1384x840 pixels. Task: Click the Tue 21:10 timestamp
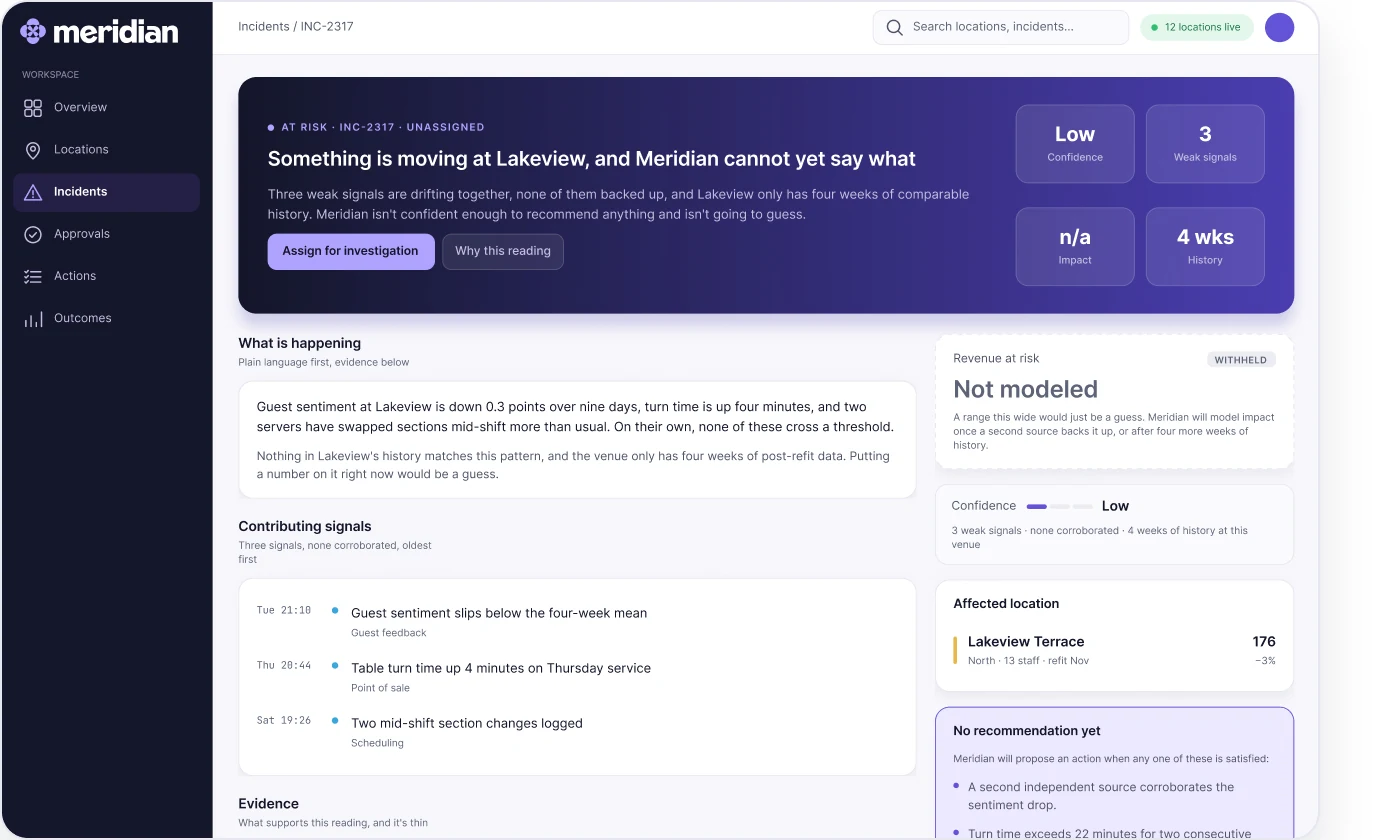(x=284, y=610)
